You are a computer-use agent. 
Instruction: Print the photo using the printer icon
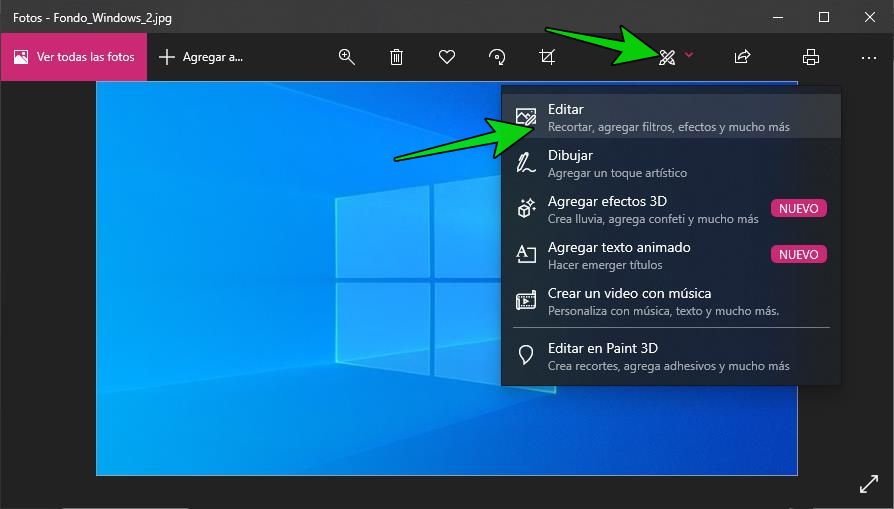coord(811,57)
